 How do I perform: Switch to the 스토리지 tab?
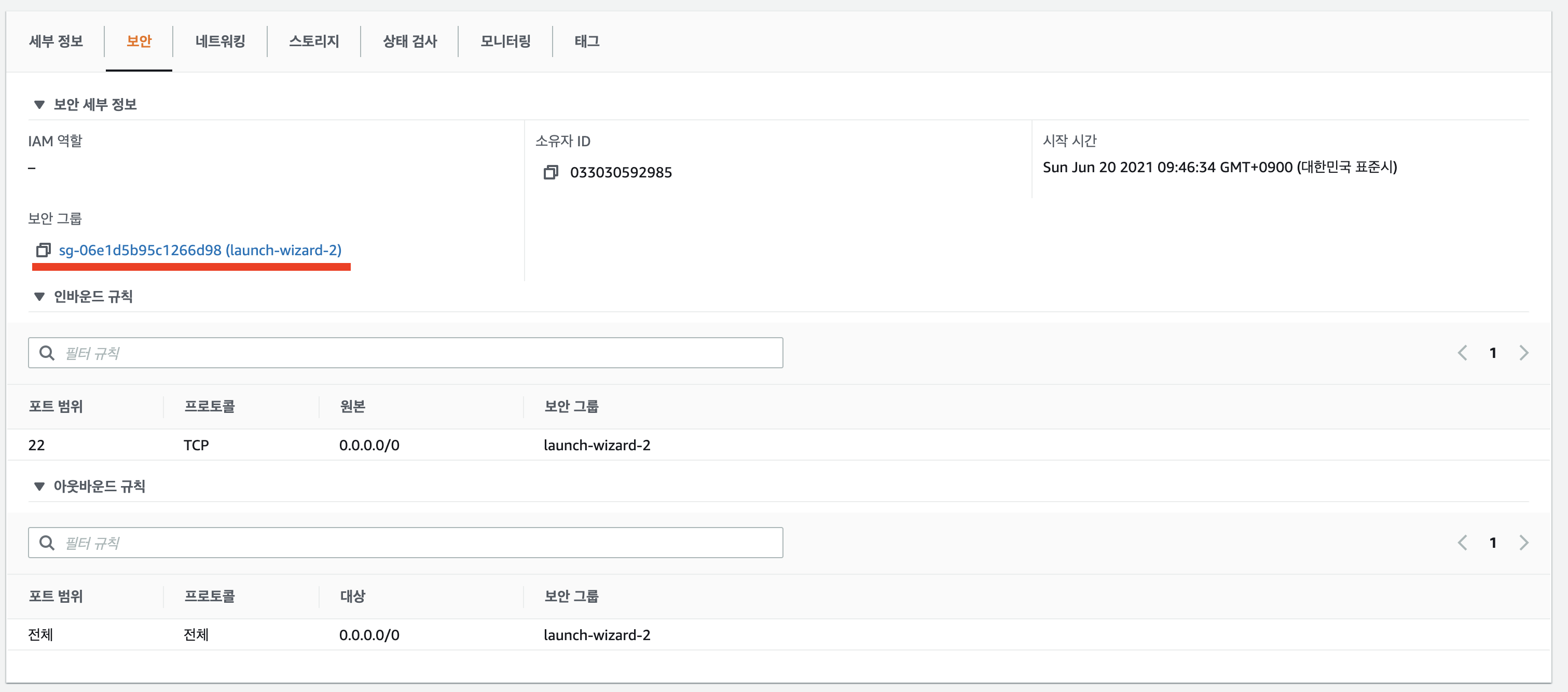coord(313,41)
